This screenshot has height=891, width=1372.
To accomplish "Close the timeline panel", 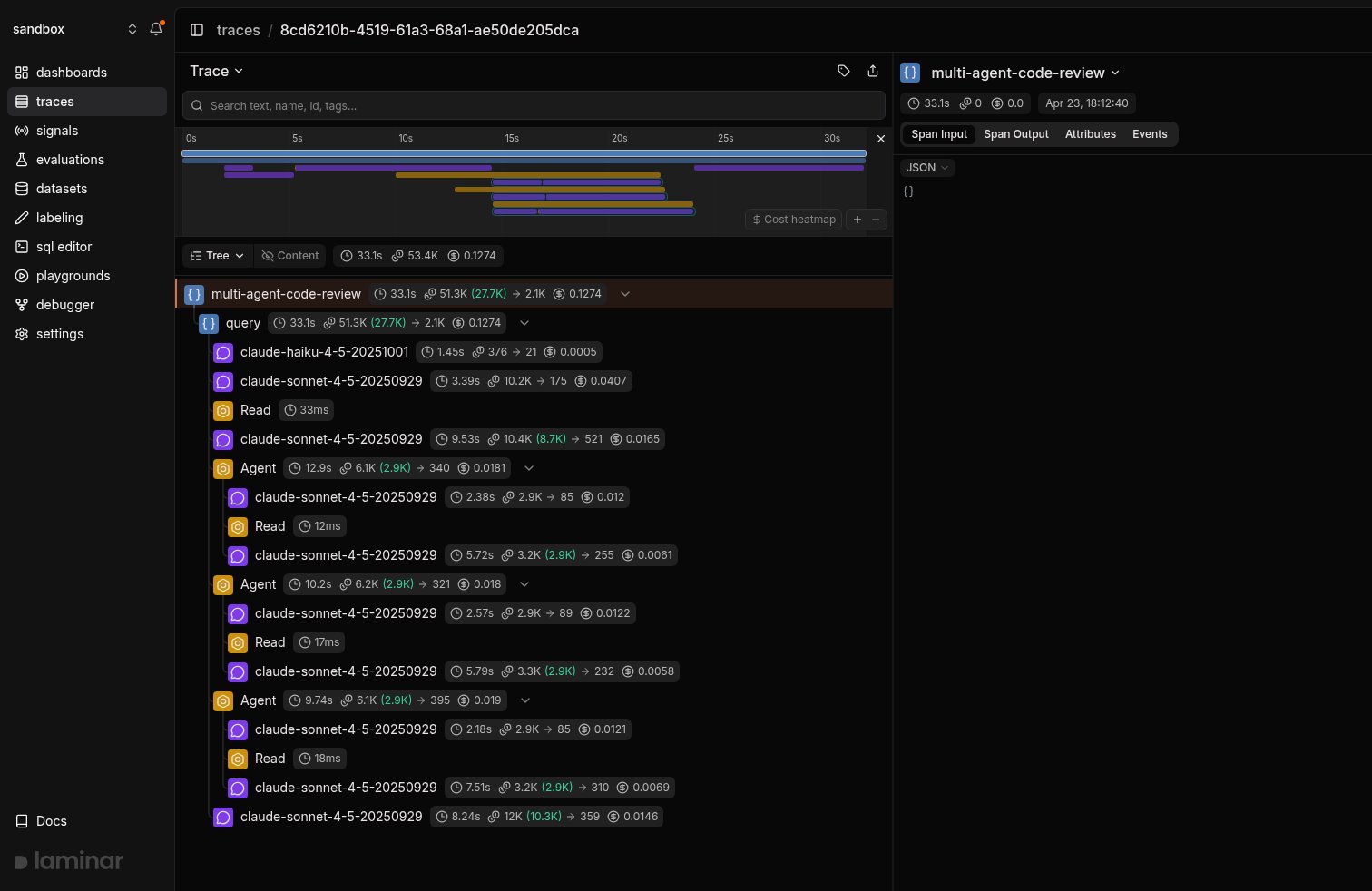I will coord(880,139).
